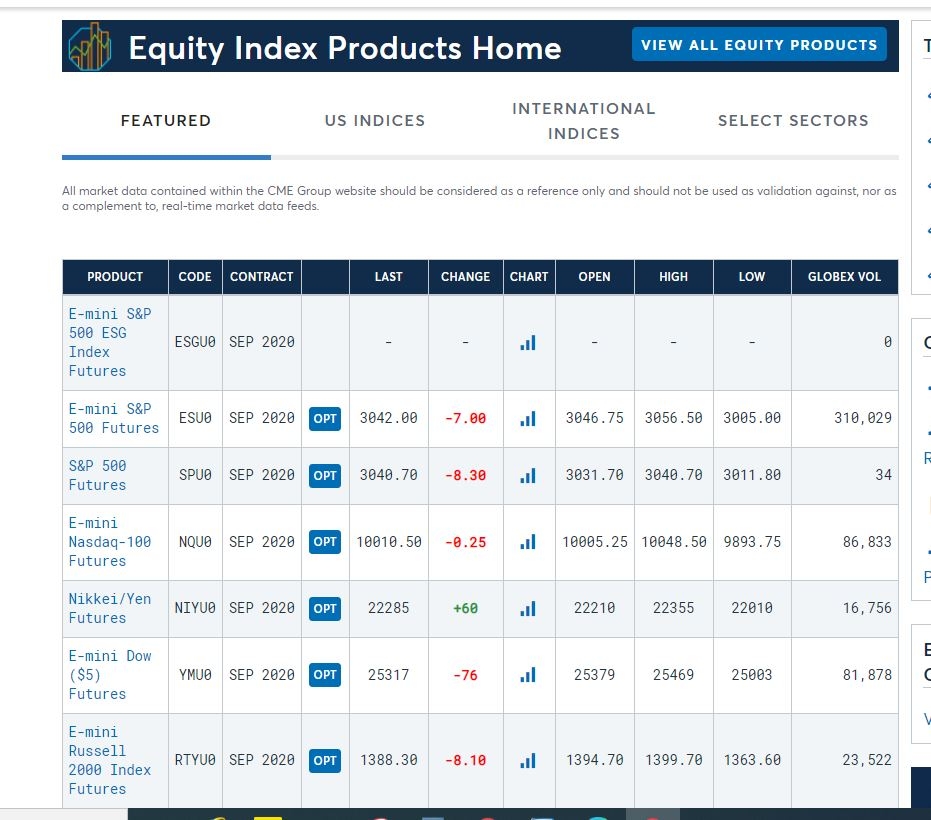
Task: View chart for E-mini Nasdaq-100 Futures
Action: pos(528,542)
